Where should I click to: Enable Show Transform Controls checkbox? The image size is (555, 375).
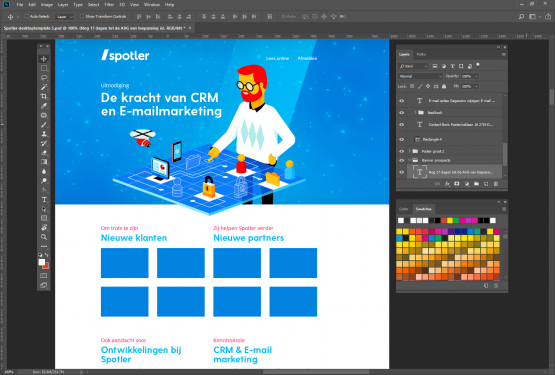click(82, 16)
